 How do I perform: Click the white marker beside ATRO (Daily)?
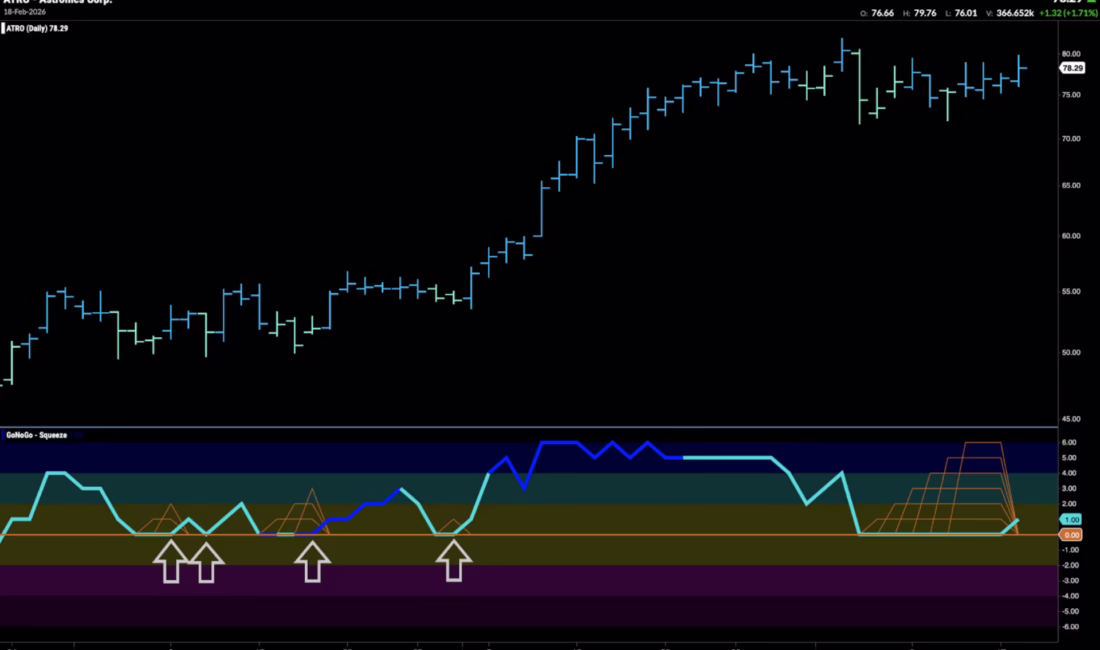click(4, 30)
